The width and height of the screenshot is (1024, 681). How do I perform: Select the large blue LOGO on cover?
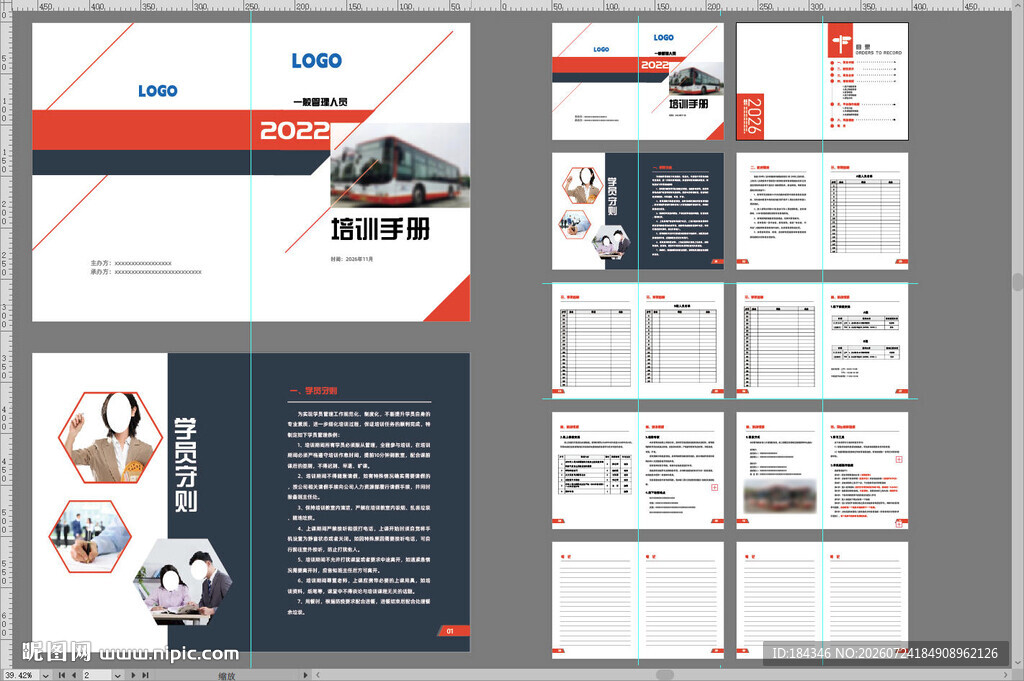pos(316,61)
